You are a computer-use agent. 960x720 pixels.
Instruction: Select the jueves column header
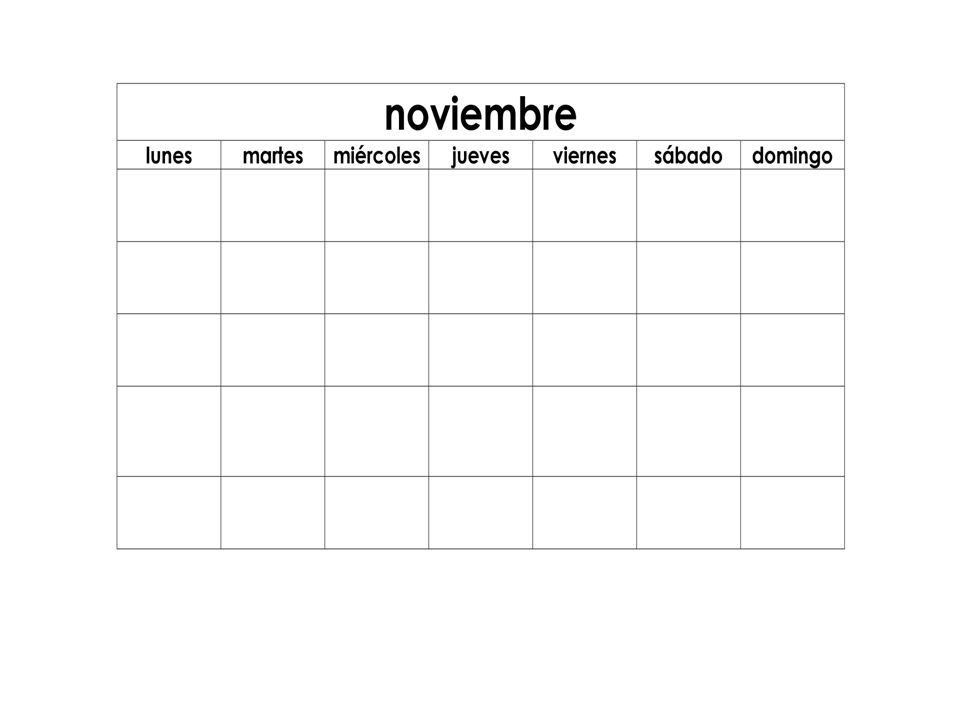tap(481, 156)
